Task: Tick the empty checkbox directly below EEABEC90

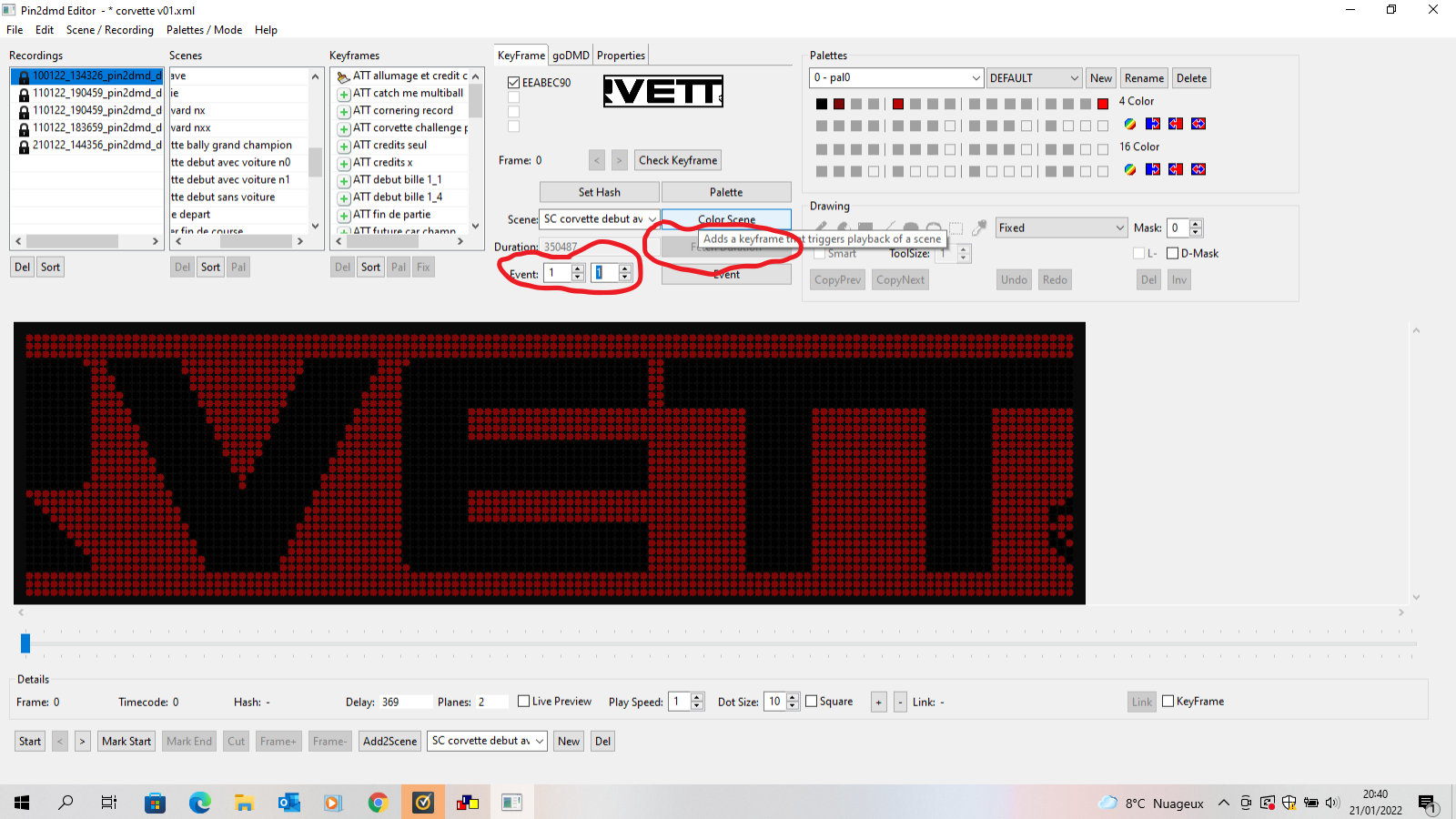Action: click(513, 97)
